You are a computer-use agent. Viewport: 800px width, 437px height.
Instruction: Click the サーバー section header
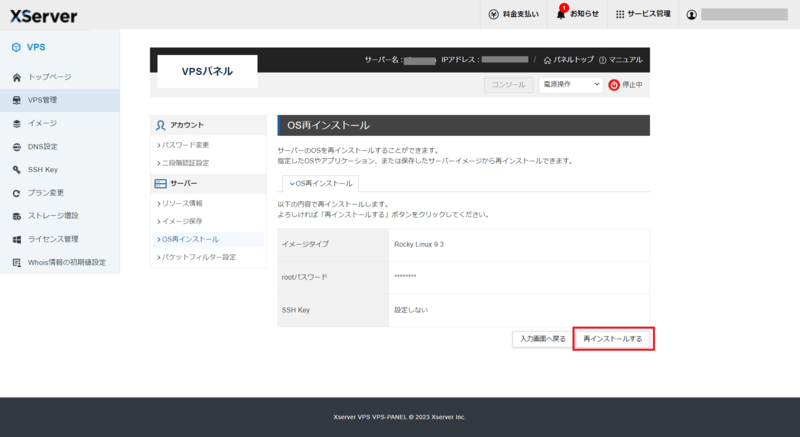pyautogui.click(x=208, y=184)
